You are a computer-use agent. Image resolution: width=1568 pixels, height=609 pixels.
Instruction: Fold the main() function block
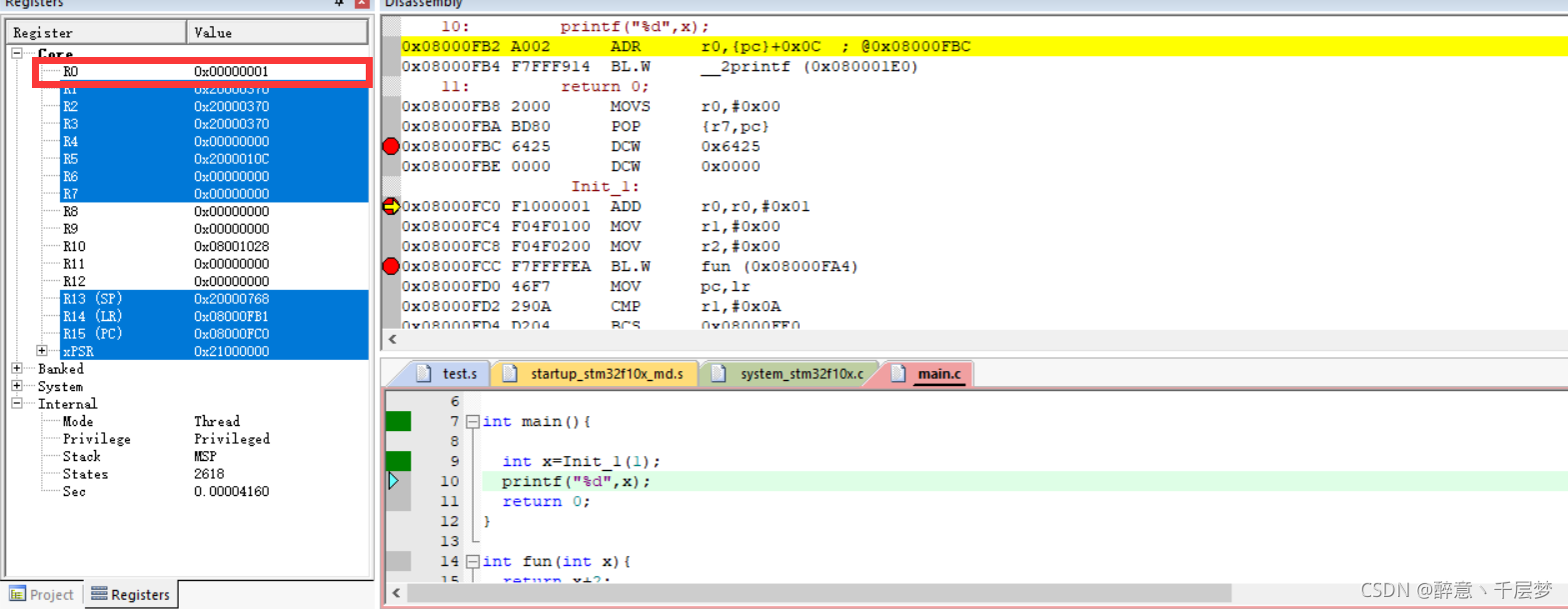point(473,422)
